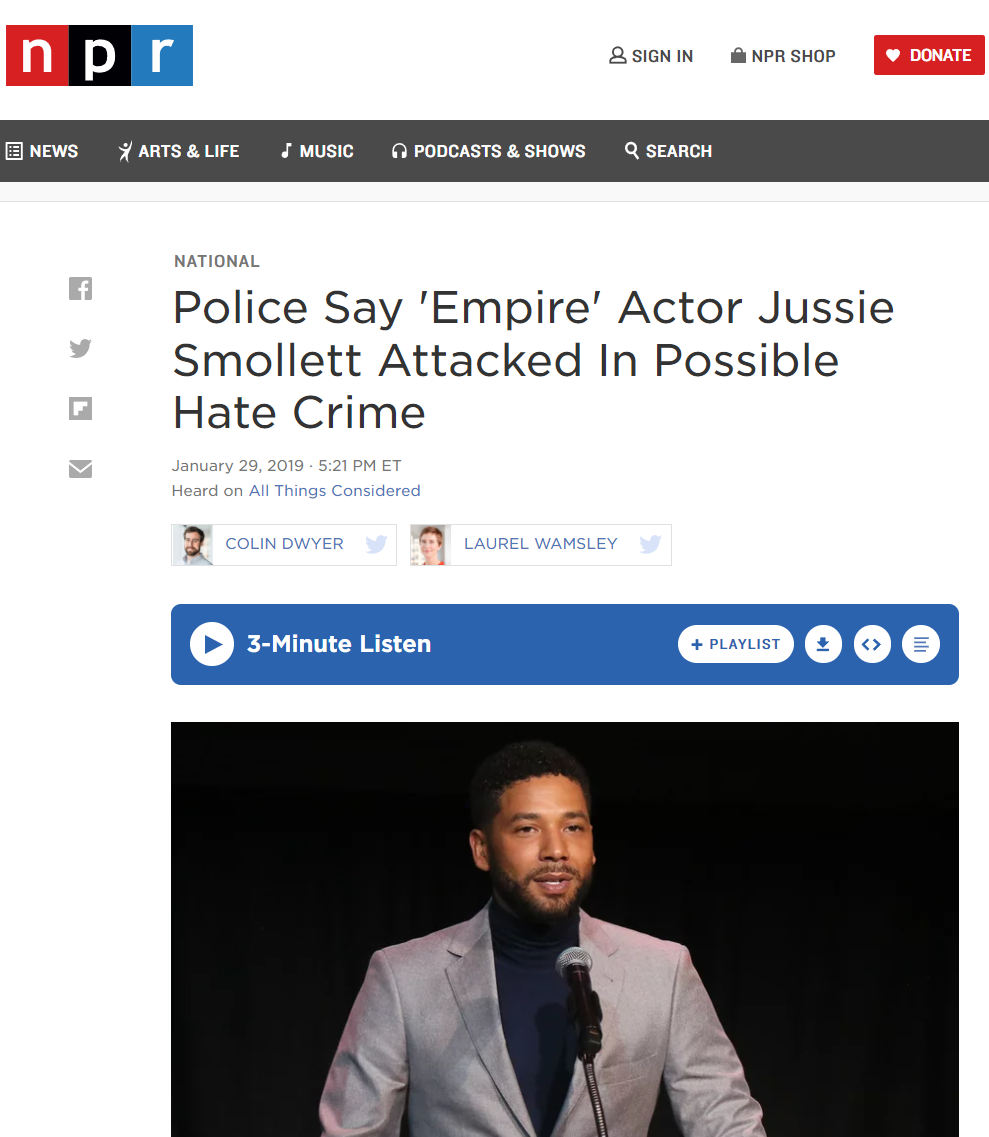
Task: Open the Search option
Action: click(669, 151)
